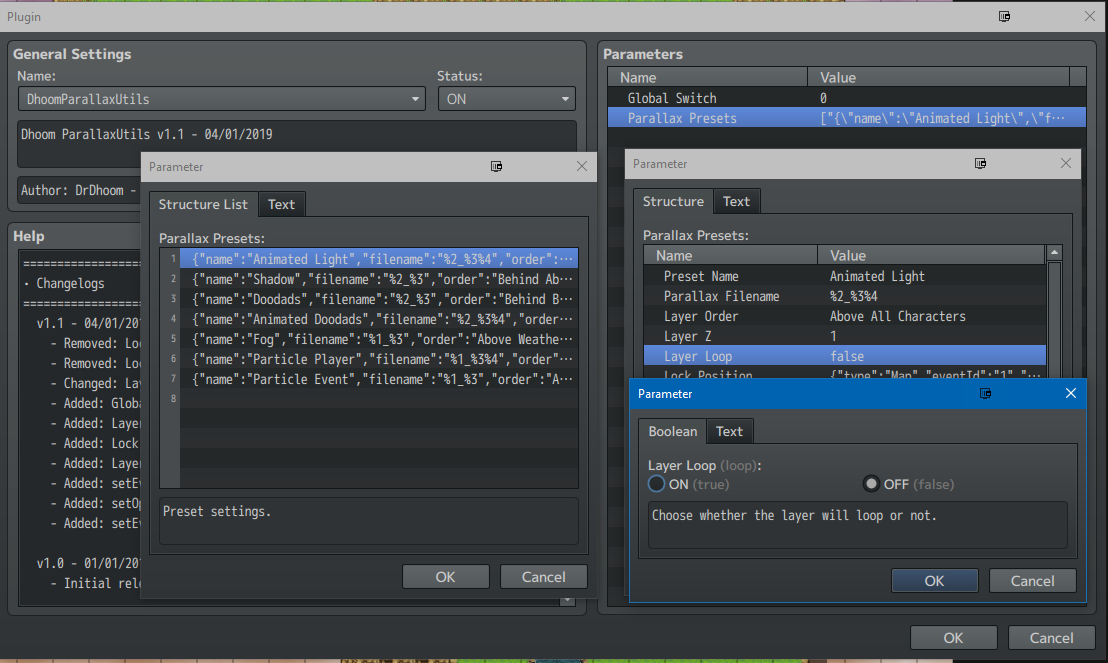The height and width of the screenshot is (663, 1108).
Task: Click help icon in Structure Parameter dialog
Action: (980, 163)
